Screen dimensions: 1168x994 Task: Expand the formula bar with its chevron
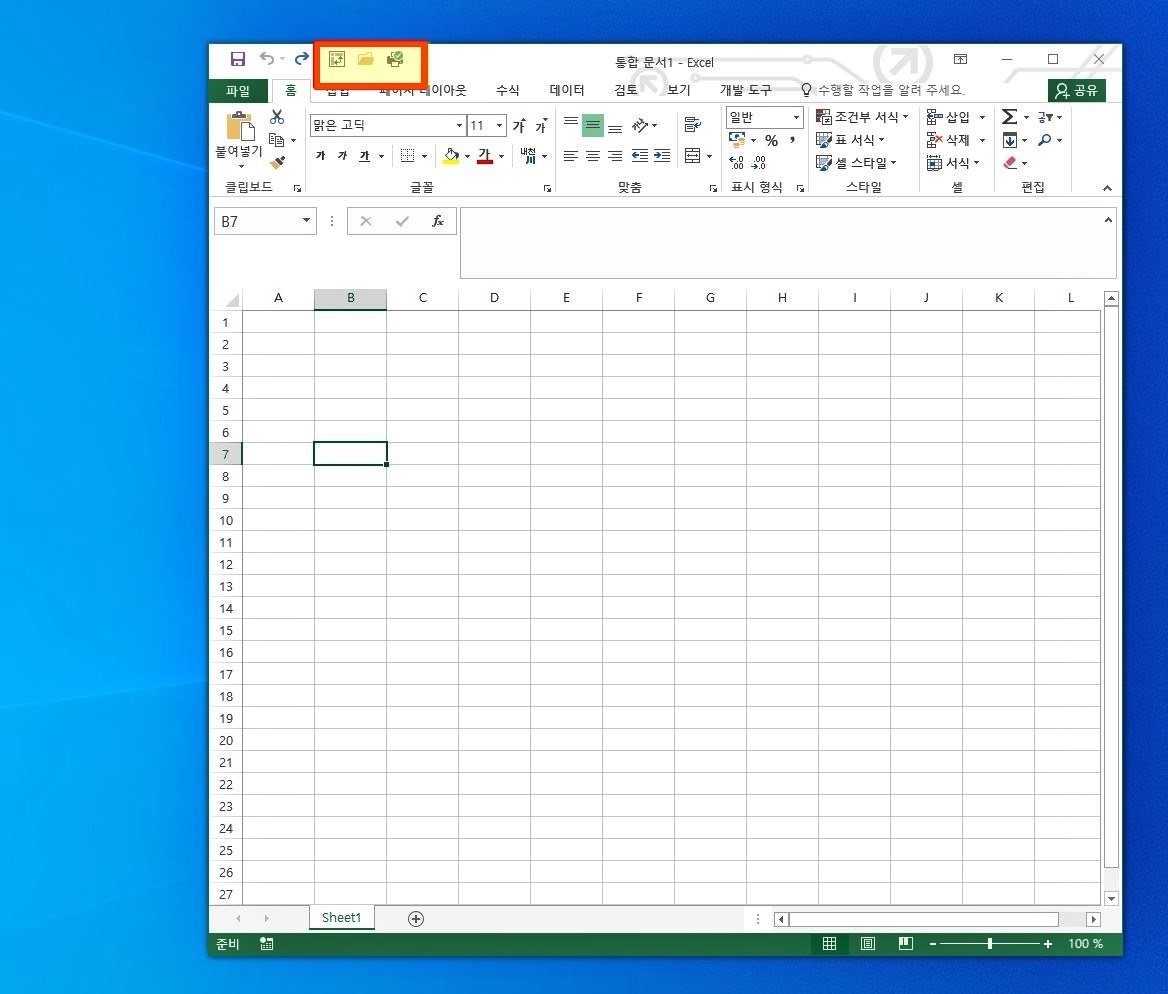[1108, 220]
